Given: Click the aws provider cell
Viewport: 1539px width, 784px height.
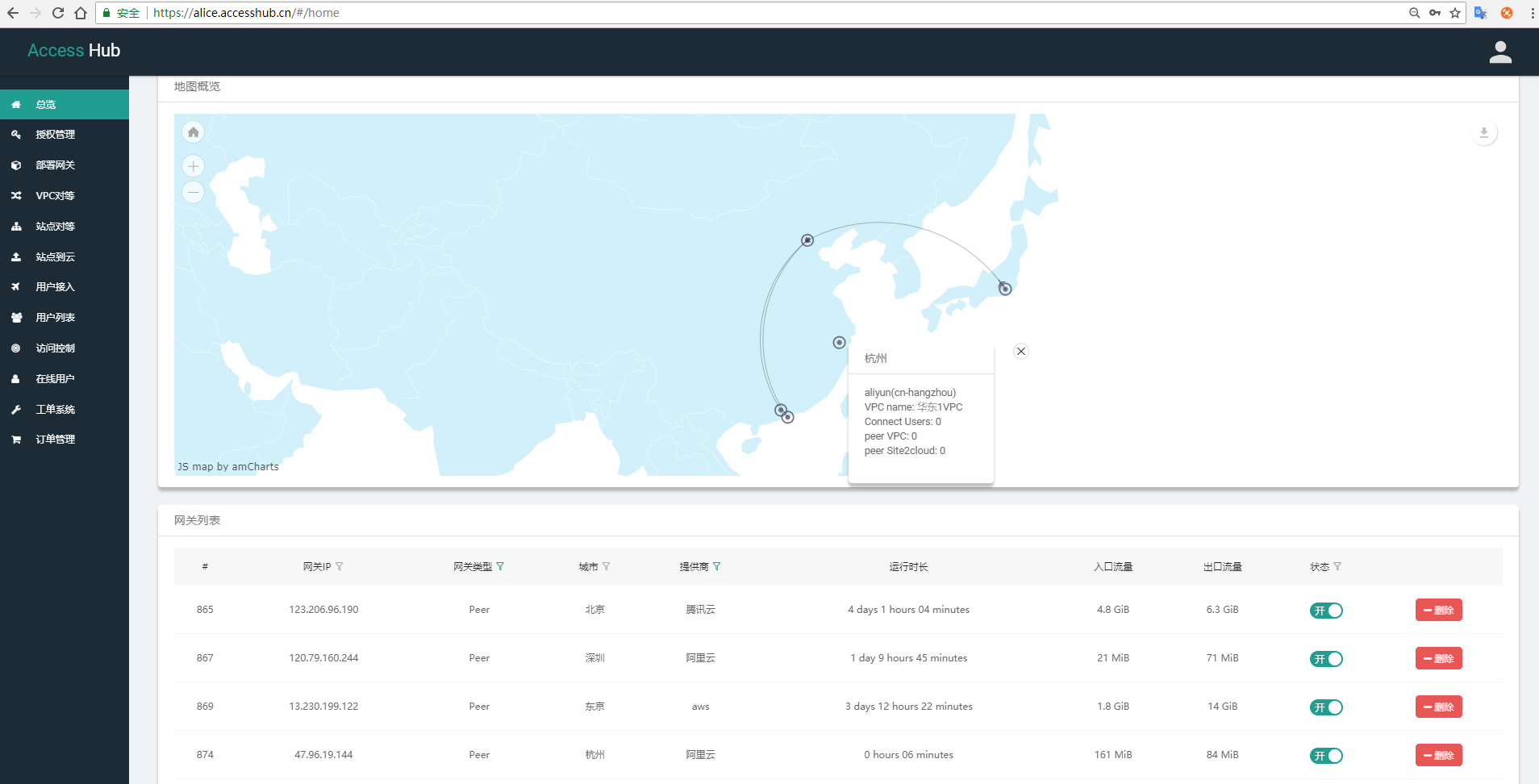Looking at the screenshot, I should coord(701,707).
